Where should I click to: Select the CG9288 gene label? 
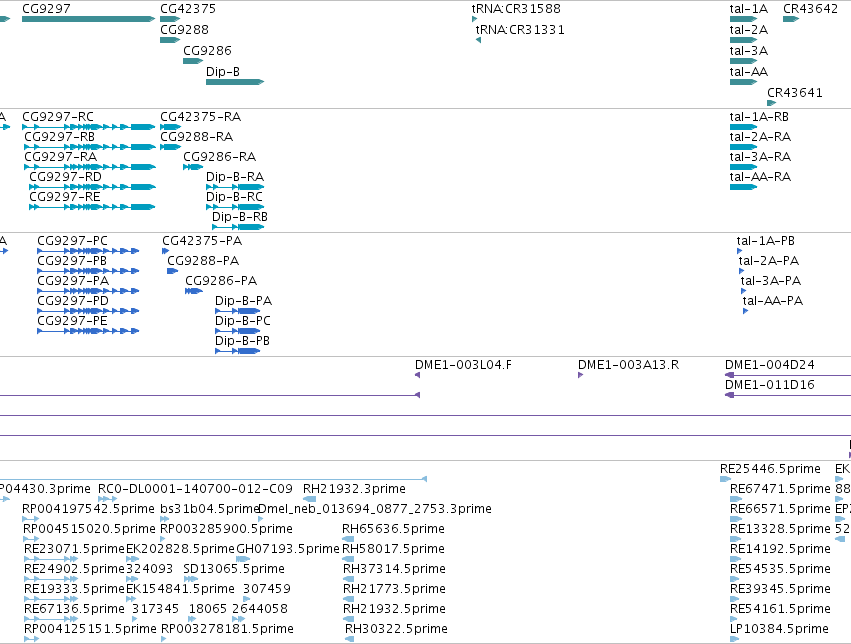point(185,29)
